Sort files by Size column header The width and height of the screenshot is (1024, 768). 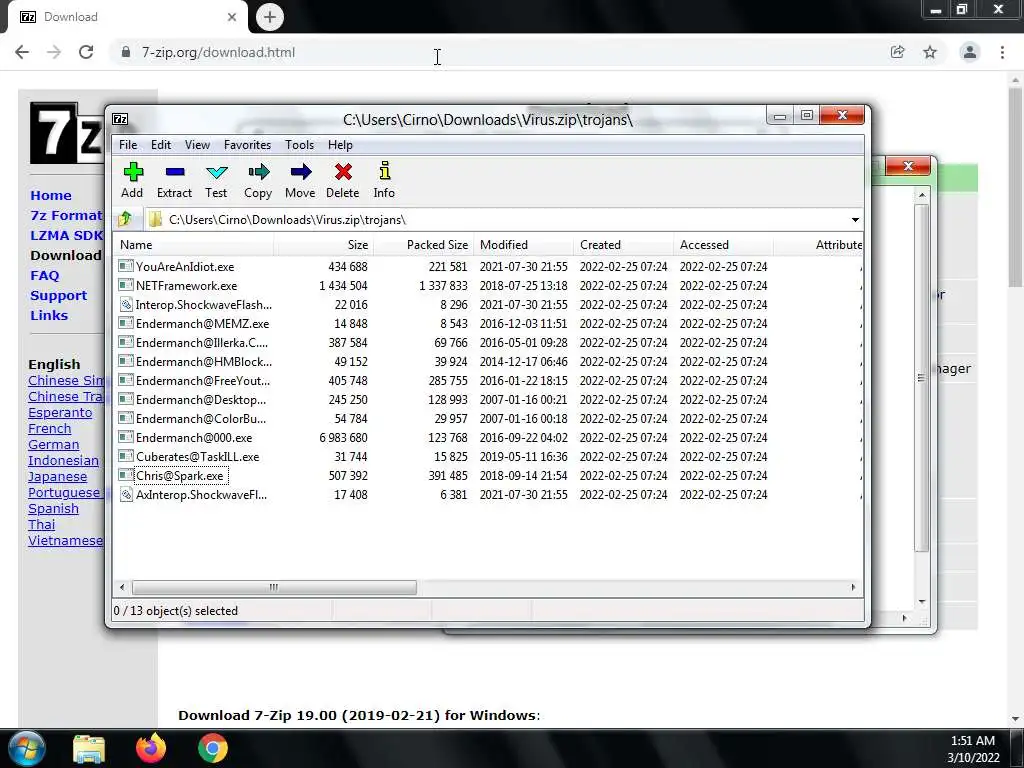(x=324, y=245)
